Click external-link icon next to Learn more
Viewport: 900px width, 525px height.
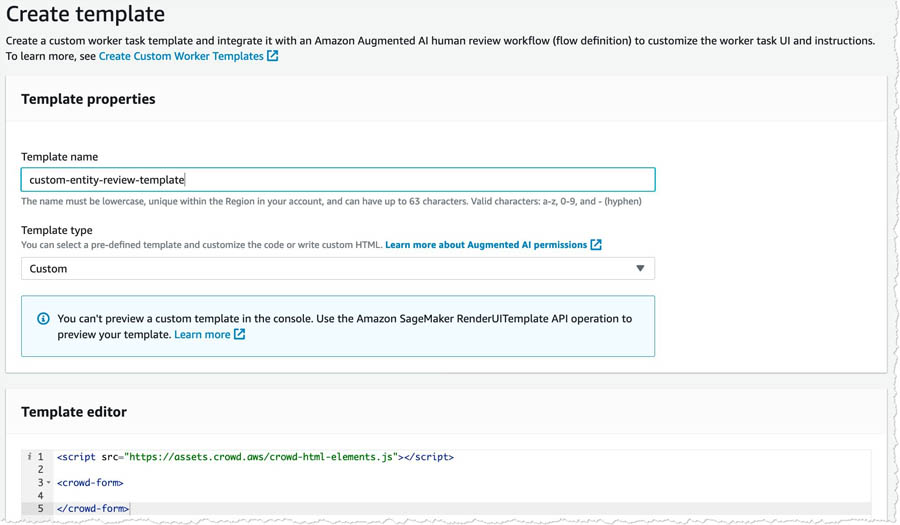click(x=239, y=334)
